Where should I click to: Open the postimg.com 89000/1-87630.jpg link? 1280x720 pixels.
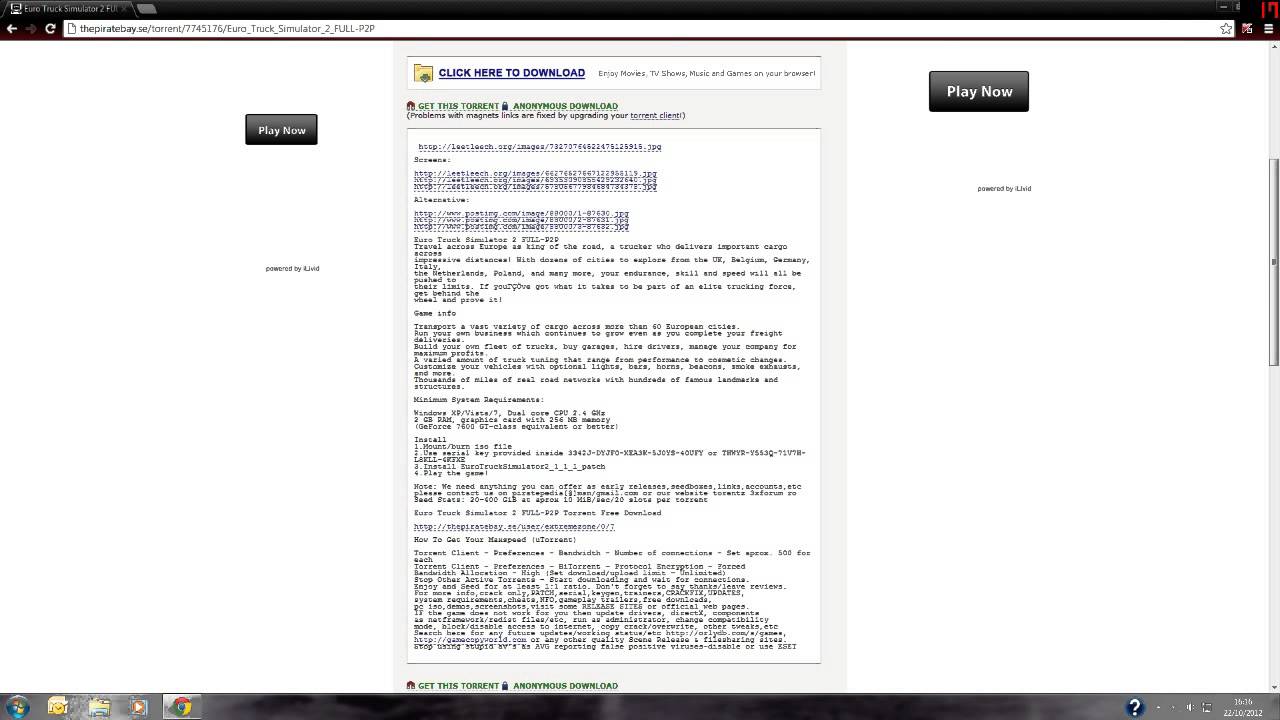coord(521,213)
